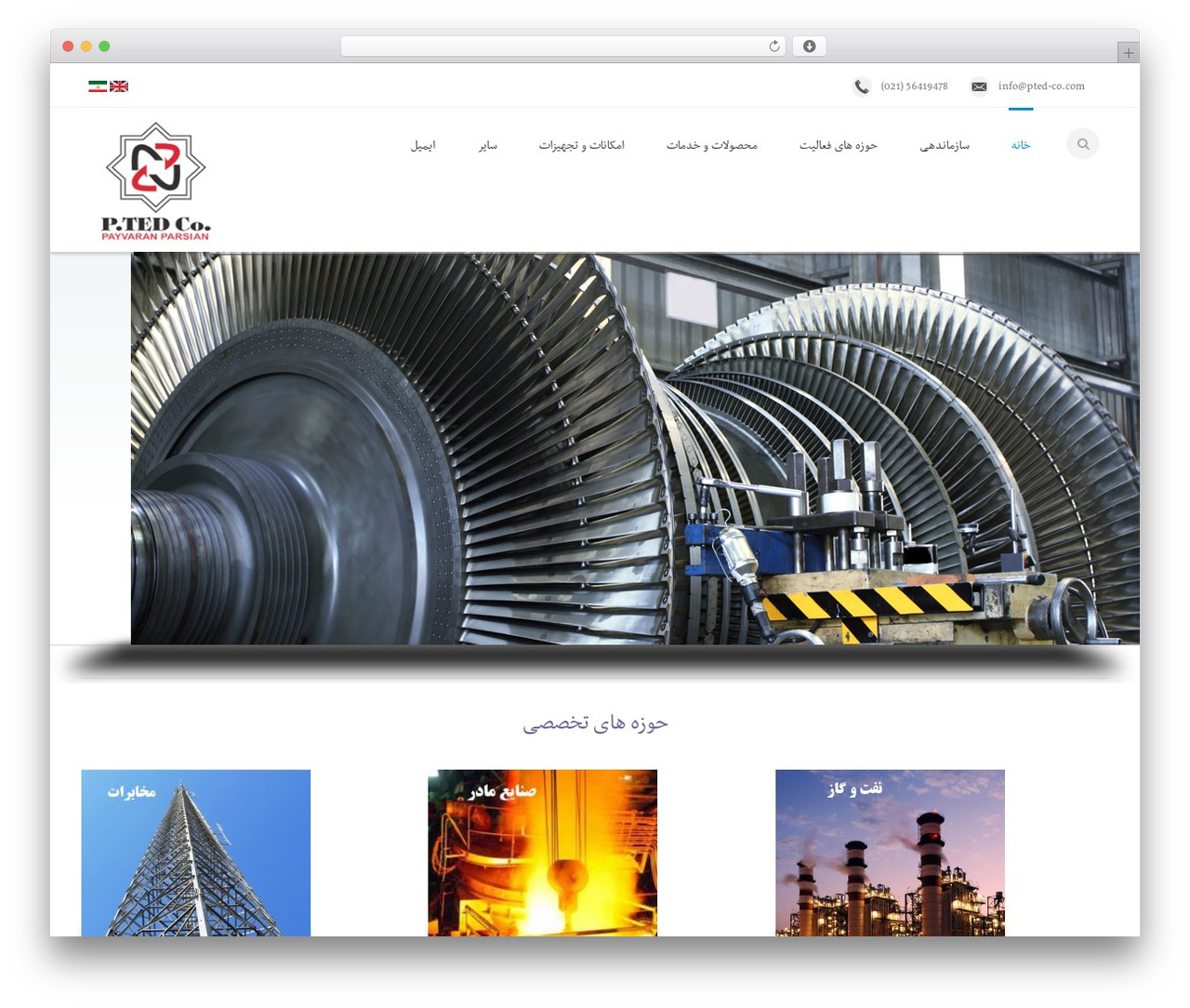1190x1008 pixels.
Task: Click the P.TED Co. logo
Action: [x=156, y=181]
